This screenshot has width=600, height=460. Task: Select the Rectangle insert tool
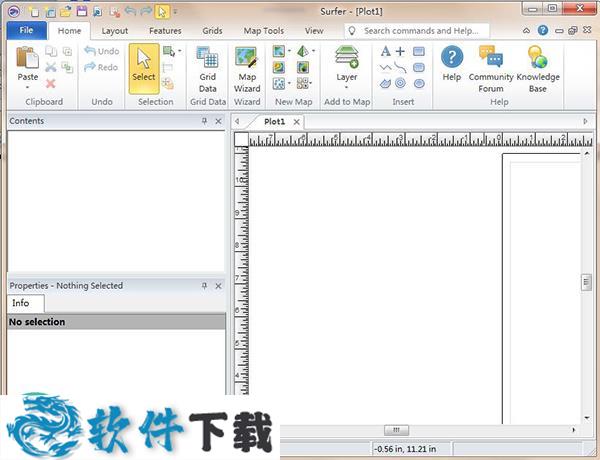pos(419,51)
